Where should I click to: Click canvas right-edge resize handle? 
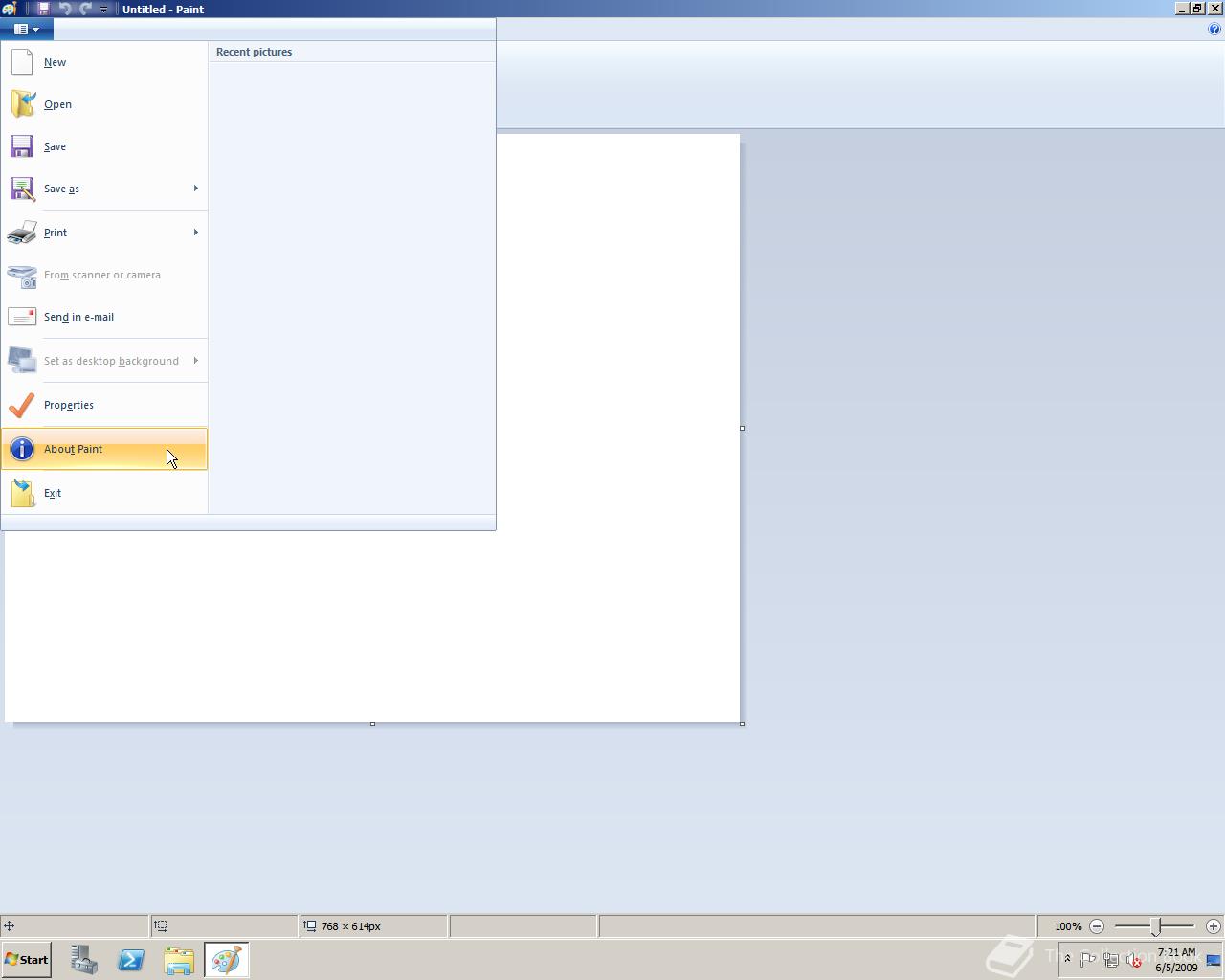(743, 428)
